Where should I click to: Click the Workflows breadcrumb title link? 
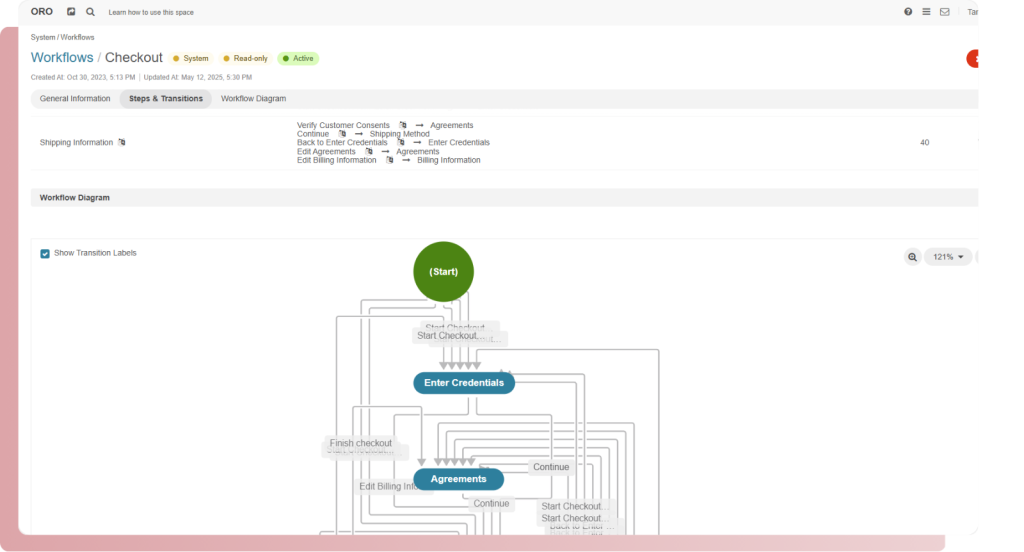(62, 58)
